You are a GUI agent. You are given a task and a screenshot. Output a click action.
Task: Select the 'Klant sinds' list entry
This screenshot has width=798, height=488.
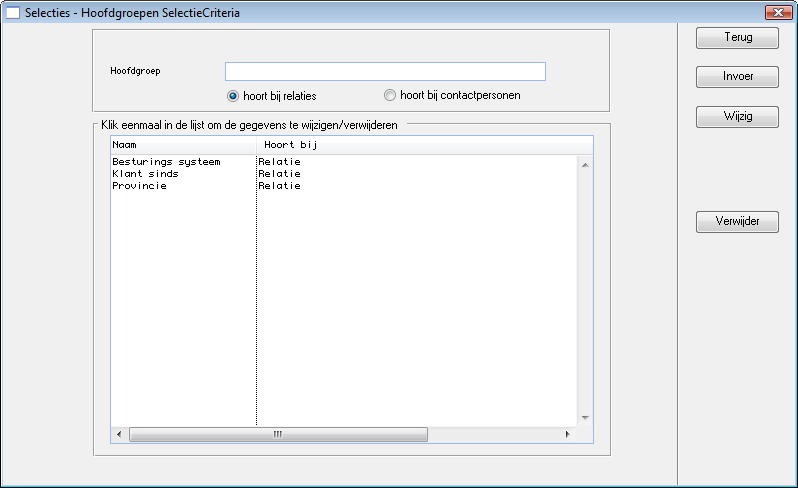tap(145, 174)
